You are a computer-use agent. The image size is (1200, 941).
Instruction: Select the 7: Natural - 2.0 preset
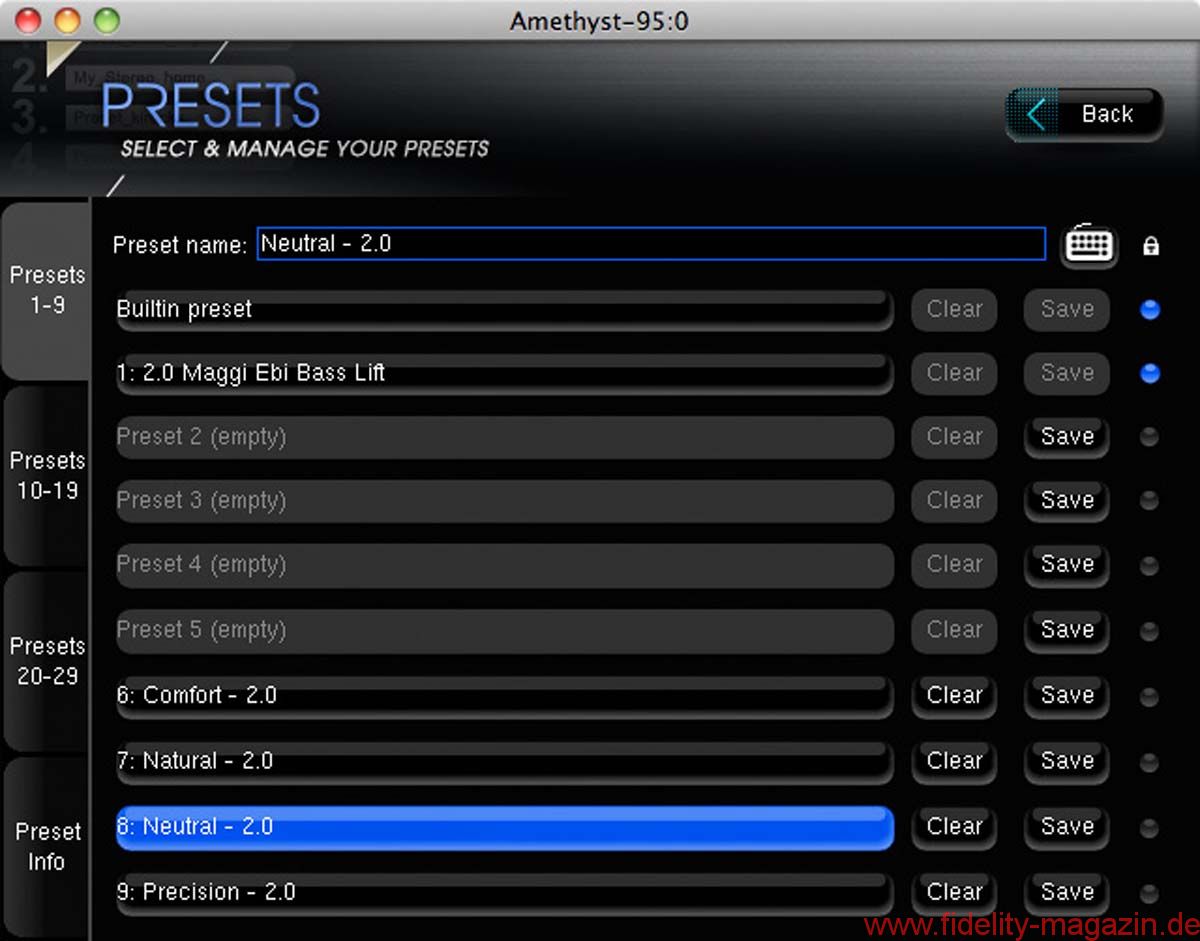tap(505, 762)
